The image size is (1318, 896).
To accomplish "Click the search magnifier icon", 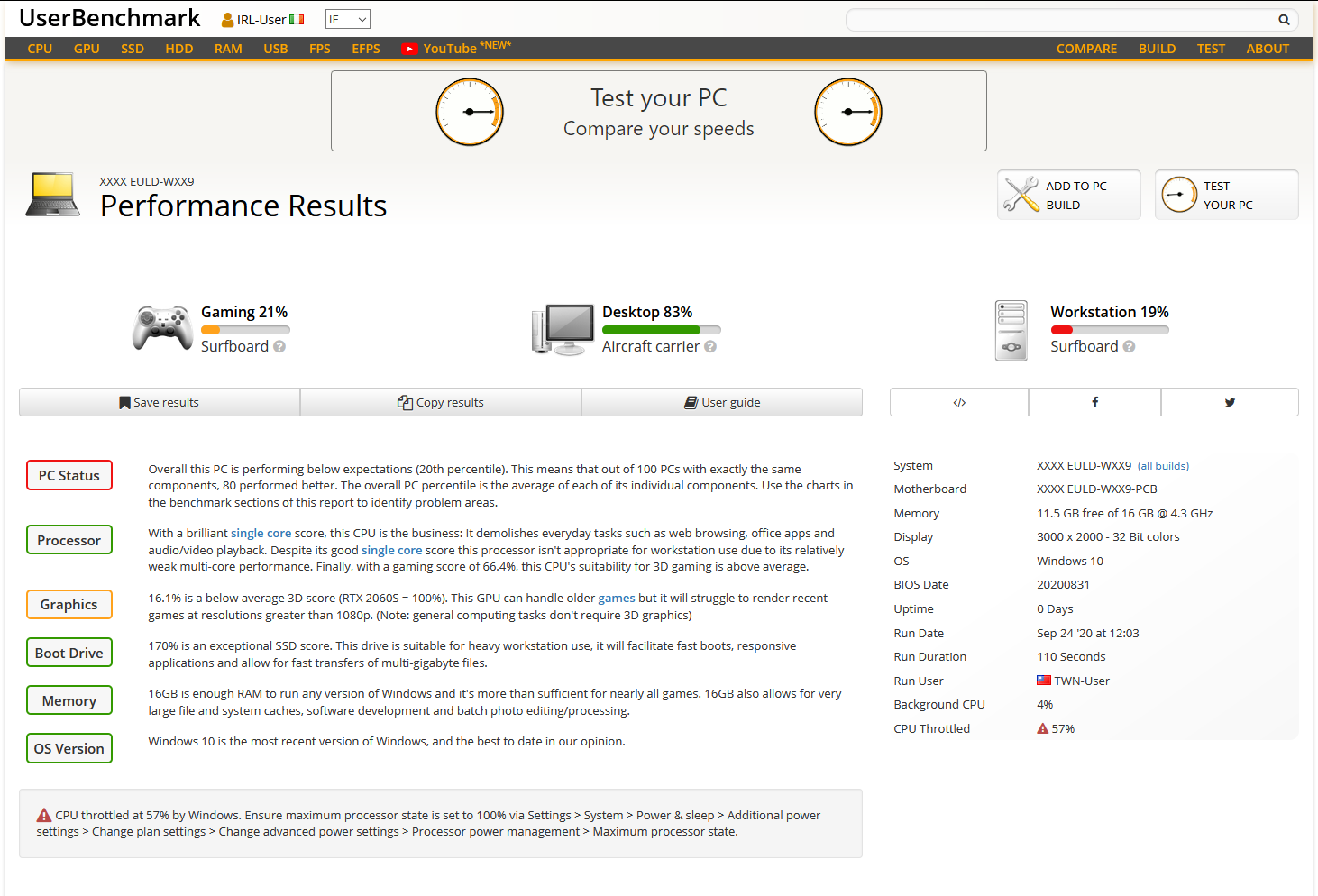I will click(x=1284, y=20).
